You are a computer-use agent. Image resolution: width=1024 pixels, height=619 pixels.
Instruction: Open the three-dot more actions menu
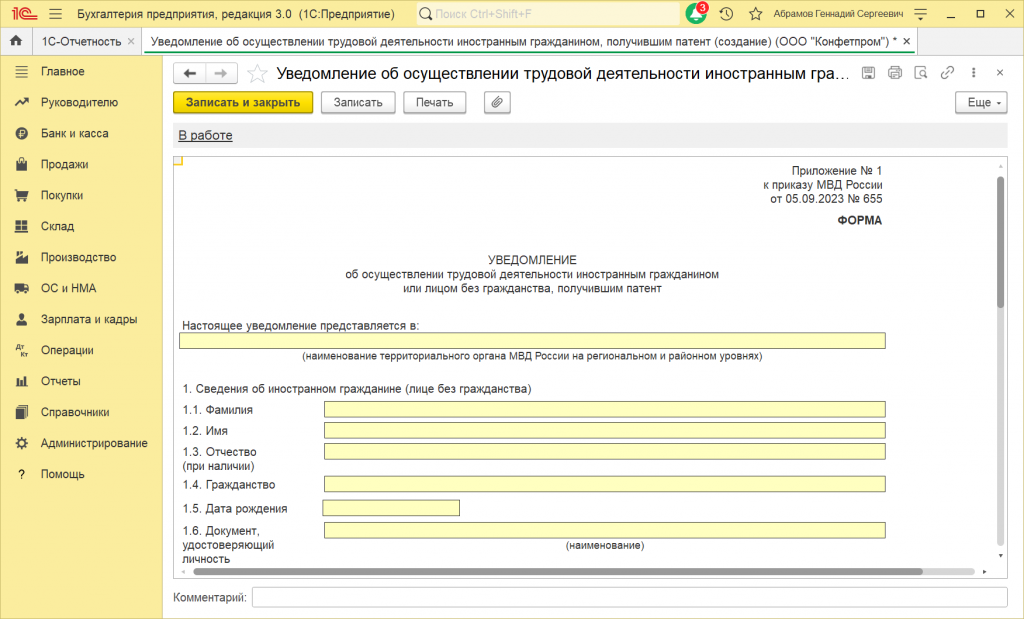973,73
